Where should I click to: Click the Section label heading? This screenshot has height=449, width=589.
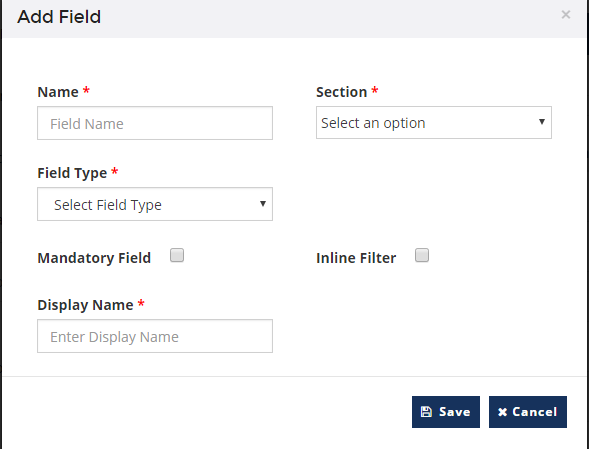pyautogui.click(x=341, y=92)
